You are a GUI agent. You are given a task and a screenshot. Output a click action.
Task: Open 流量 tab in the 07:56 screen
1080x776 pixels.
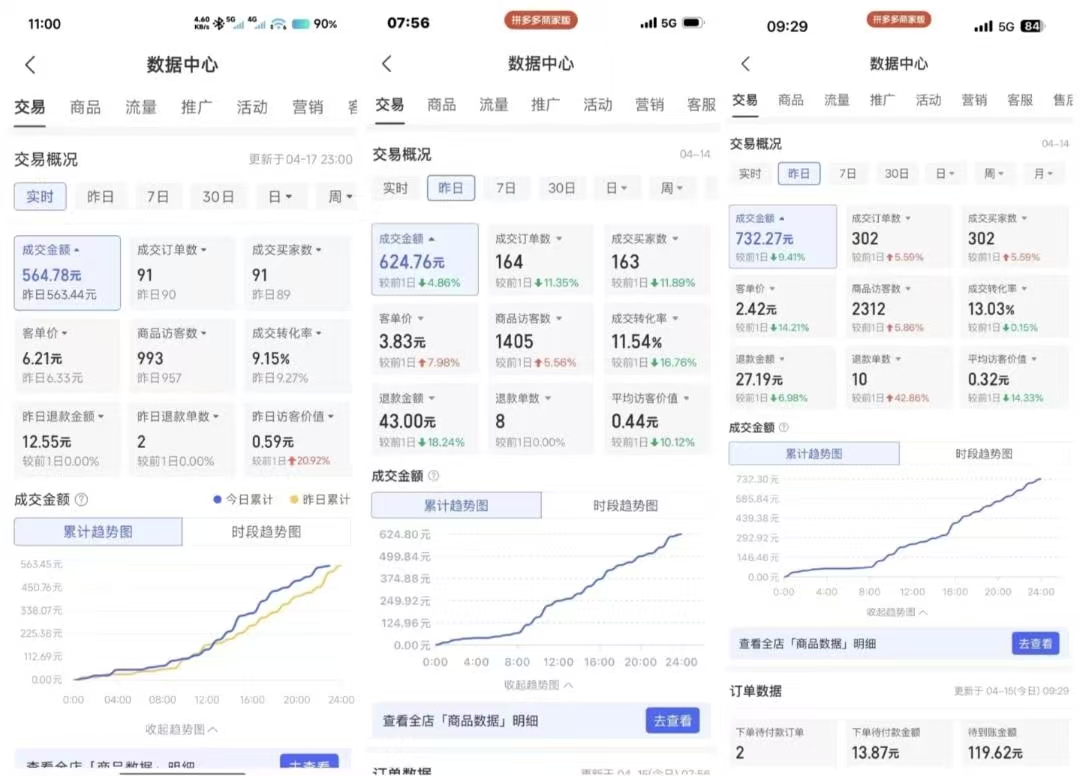[494, 105]
